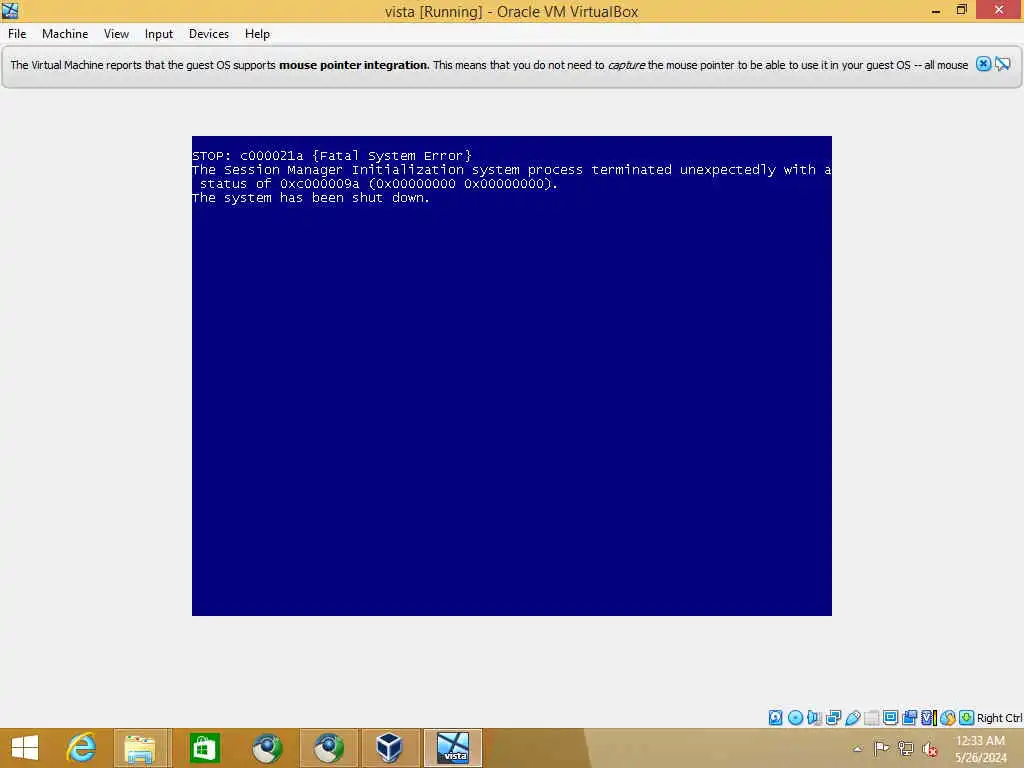The width and height of the screenshot is (1024, 768).
Task: Click the keyboard capture green arrow icon
Action: click(x=967, y=718)
